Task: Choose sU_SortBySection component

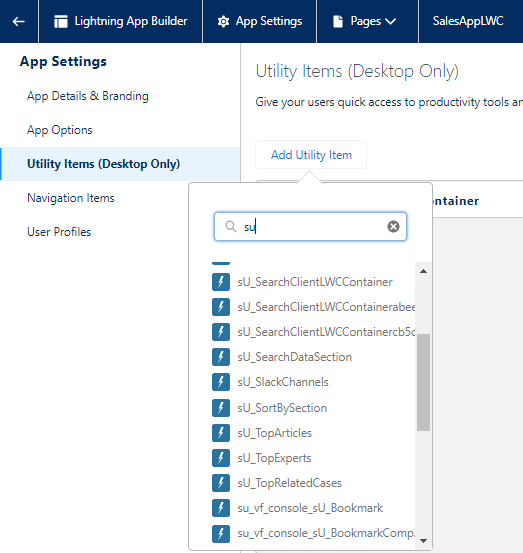Action: point(282,408)
